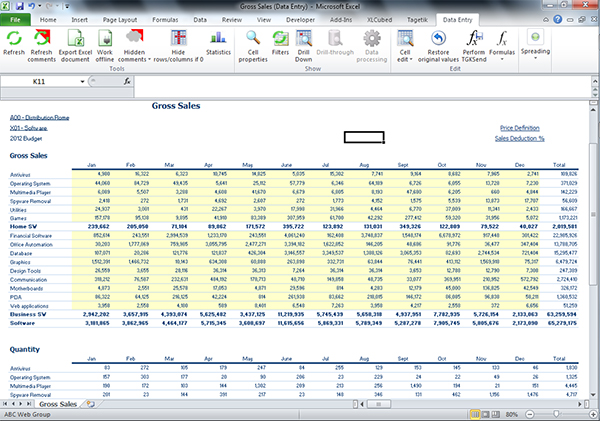This screenshot has height=421, width=600.
Task: Follow the Price Definition link
Action: coord(520,128)
